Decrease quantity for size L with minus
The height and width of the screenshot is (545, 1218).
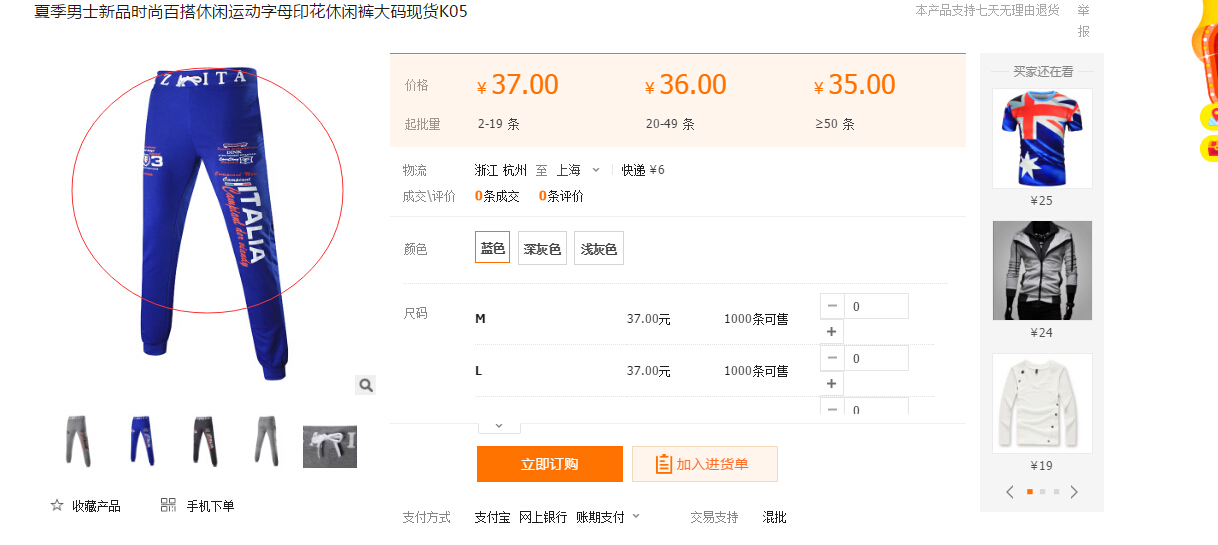coord(832,358)
